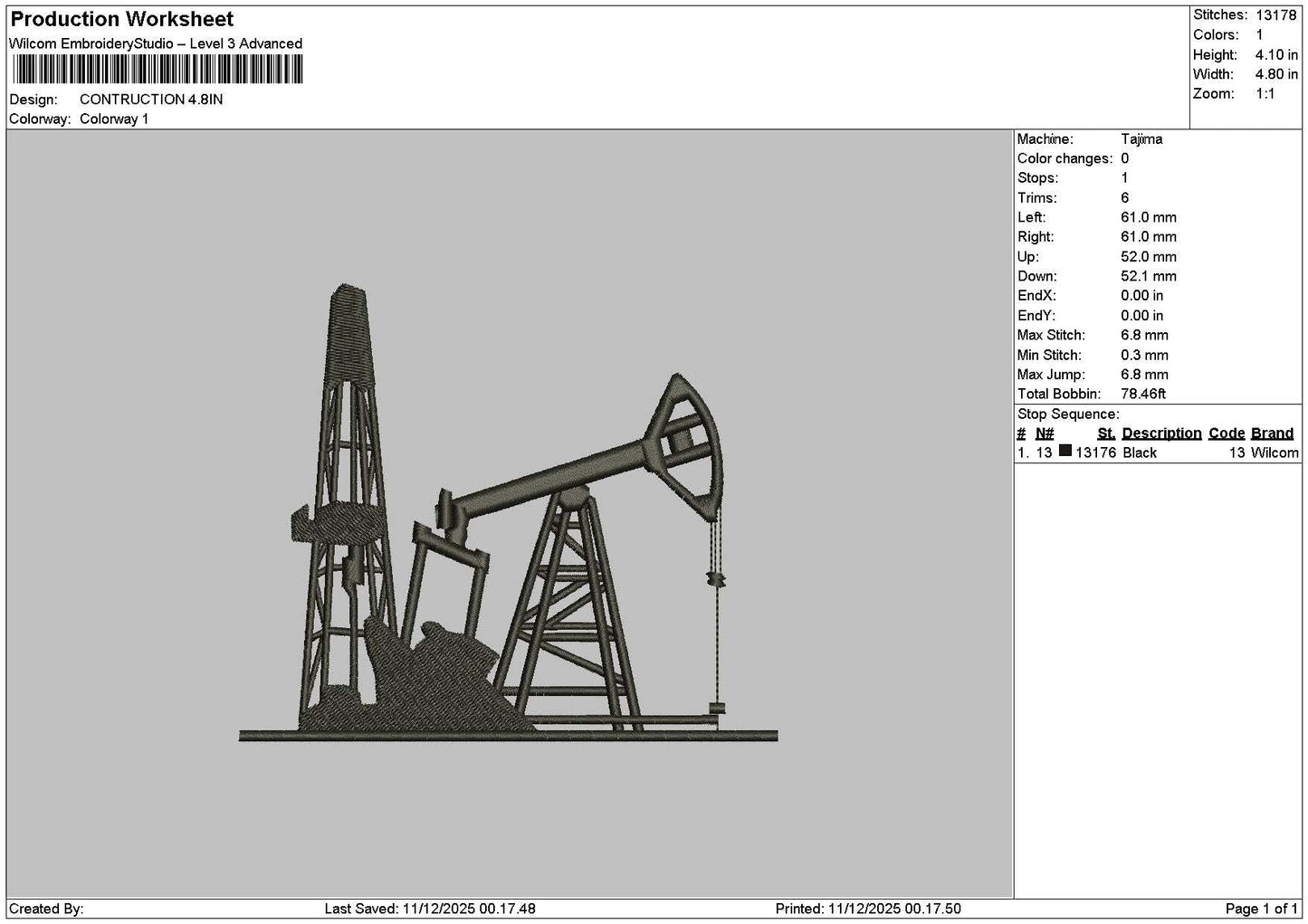Click the Description column header

click(1161, 433)
